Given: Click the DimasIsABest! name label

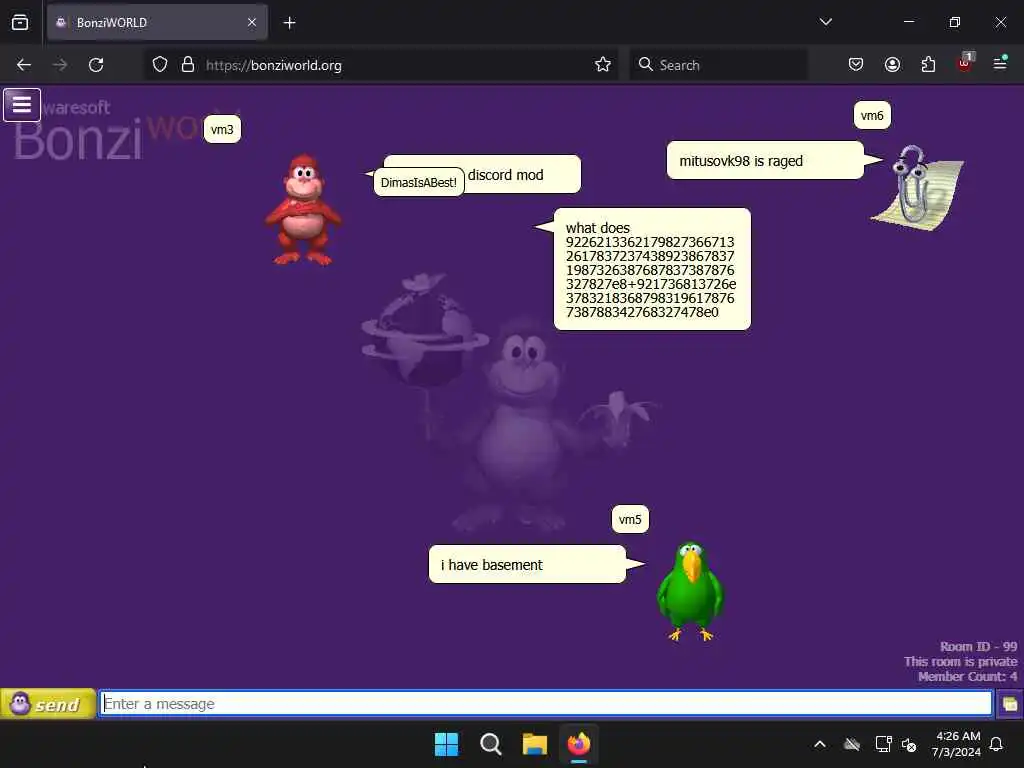Looking at the screenshot, I should [419, 182].
